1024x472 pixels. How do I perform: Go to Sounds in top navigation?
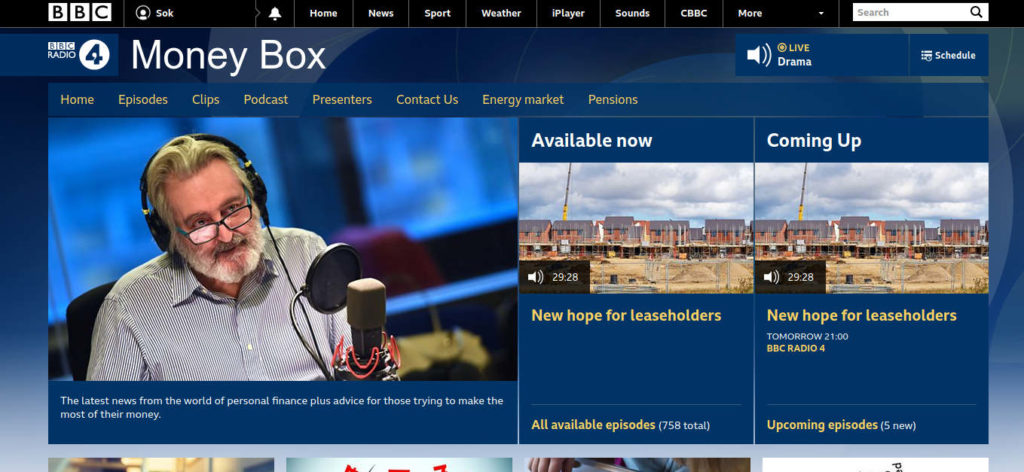coord(632,13)
